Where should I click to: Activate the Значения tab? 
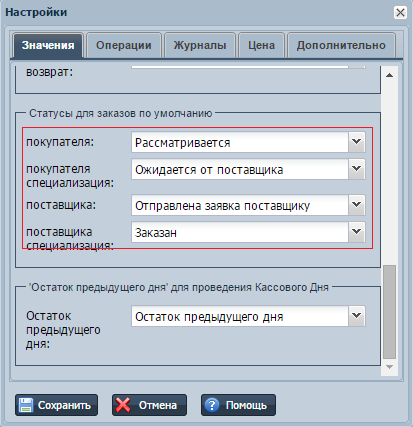pyautogui.click(x=48, y=45)
